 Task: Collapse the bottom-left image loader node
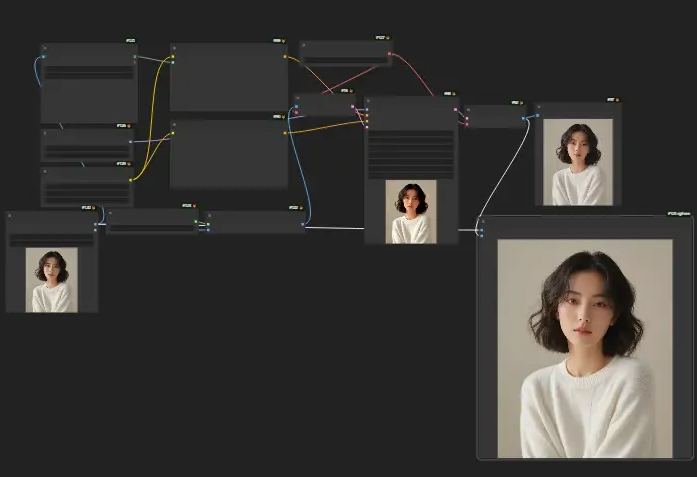tap(9, 216)
